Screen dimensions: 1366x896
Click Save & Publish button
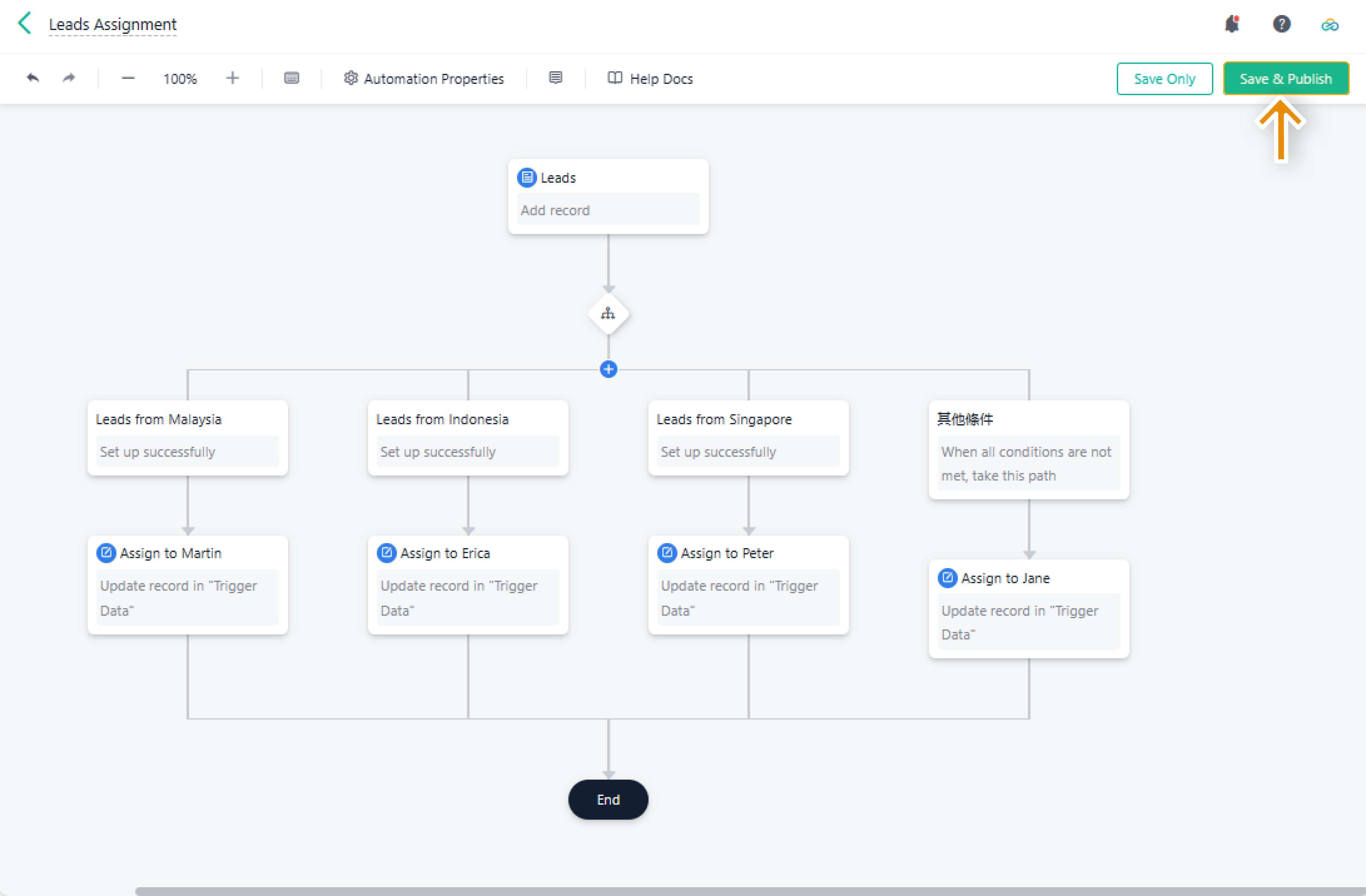coord(1285,79)
